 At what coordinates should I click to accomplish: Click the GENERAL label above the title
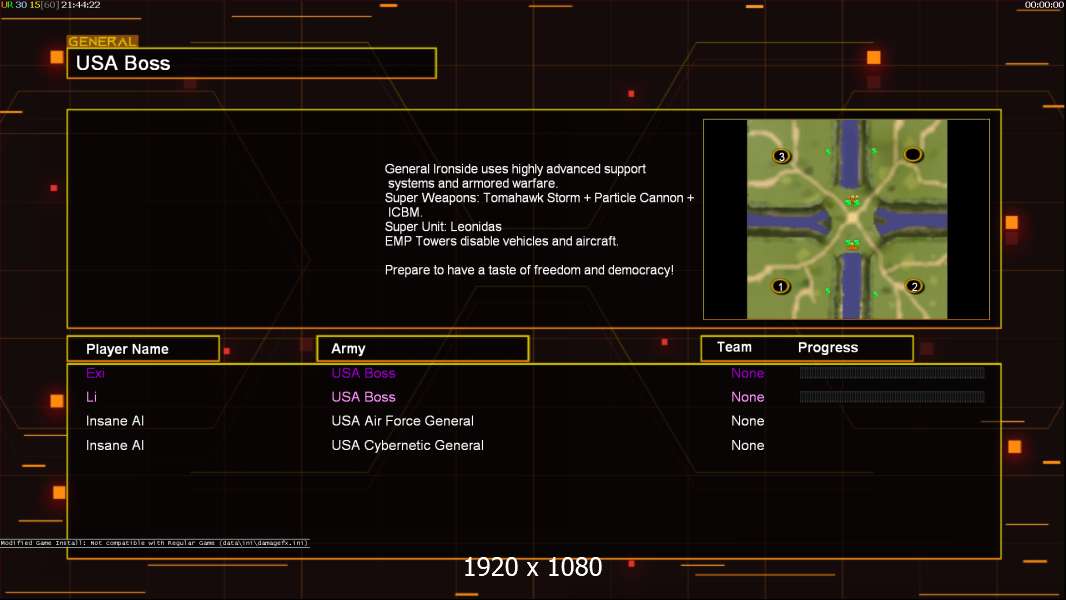click(x=102, y=41)
